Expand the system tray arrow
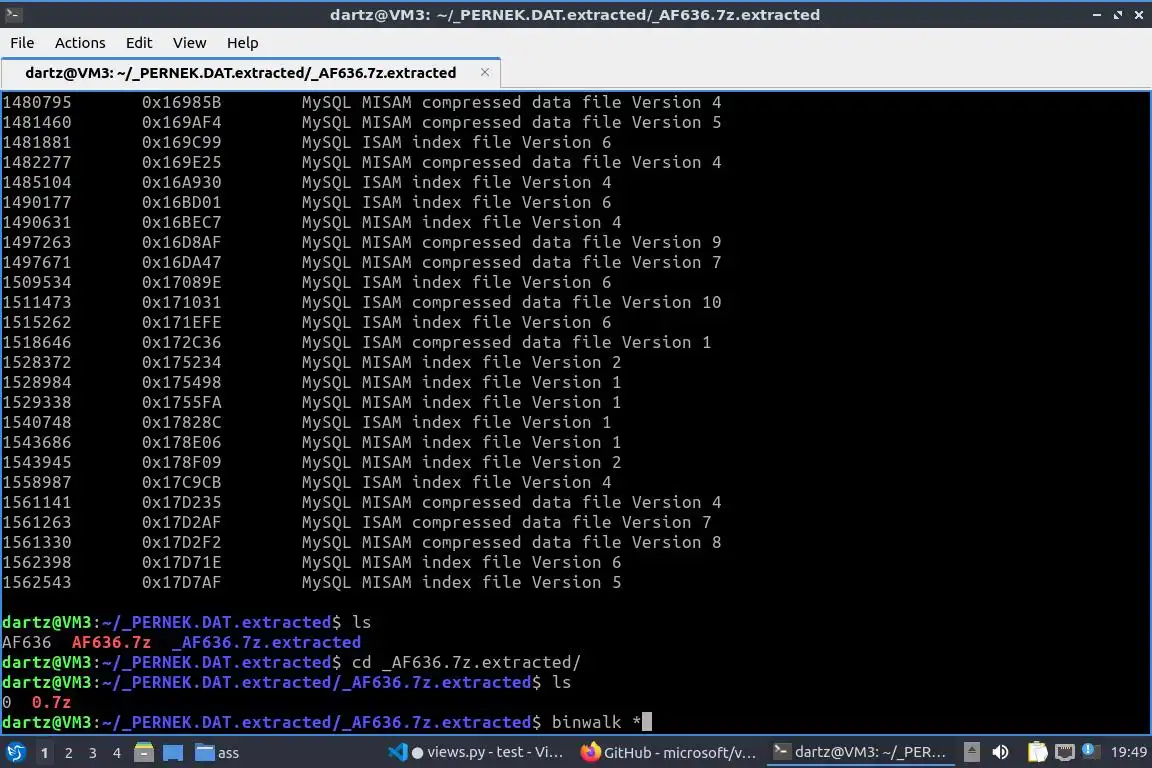Screen dimensions: 1152x768 971,752
